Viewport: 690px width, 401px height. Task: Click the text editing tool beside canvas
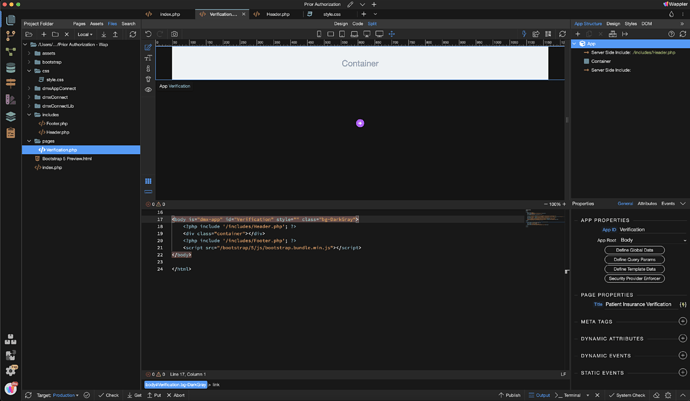[148, 58]
